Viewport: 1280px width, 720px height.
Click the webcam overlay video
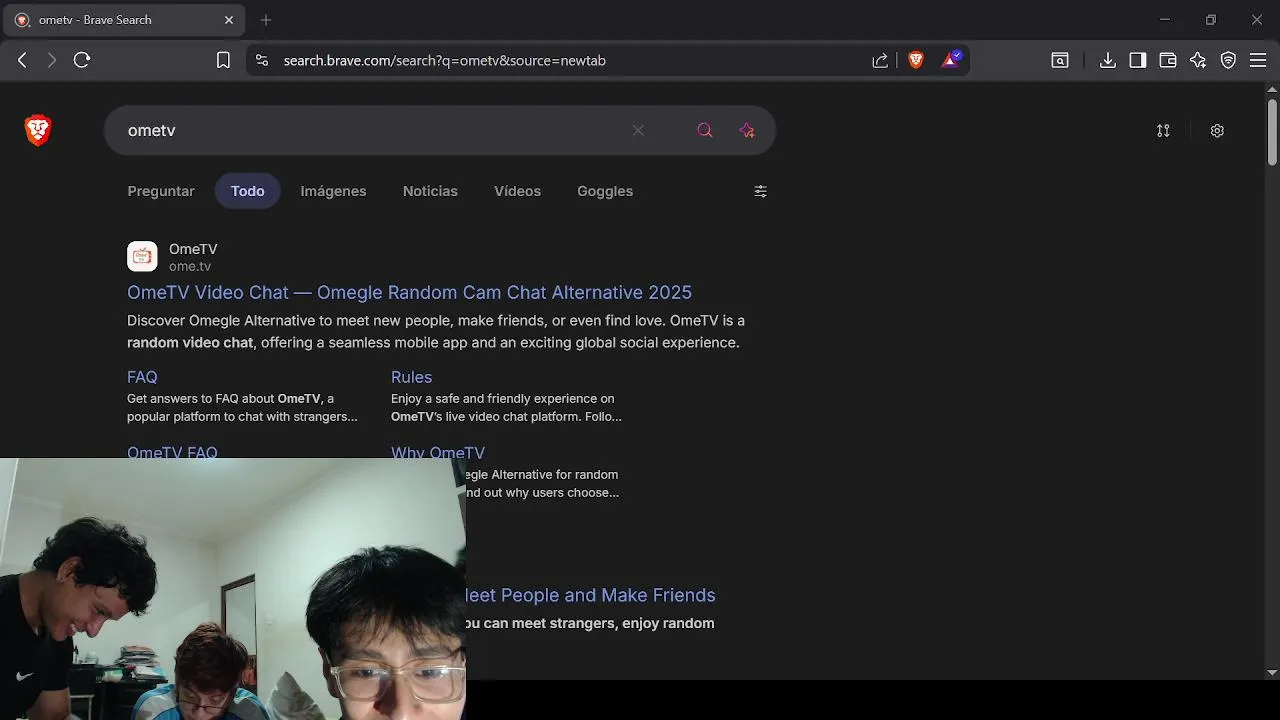click(x=232, y=589)
